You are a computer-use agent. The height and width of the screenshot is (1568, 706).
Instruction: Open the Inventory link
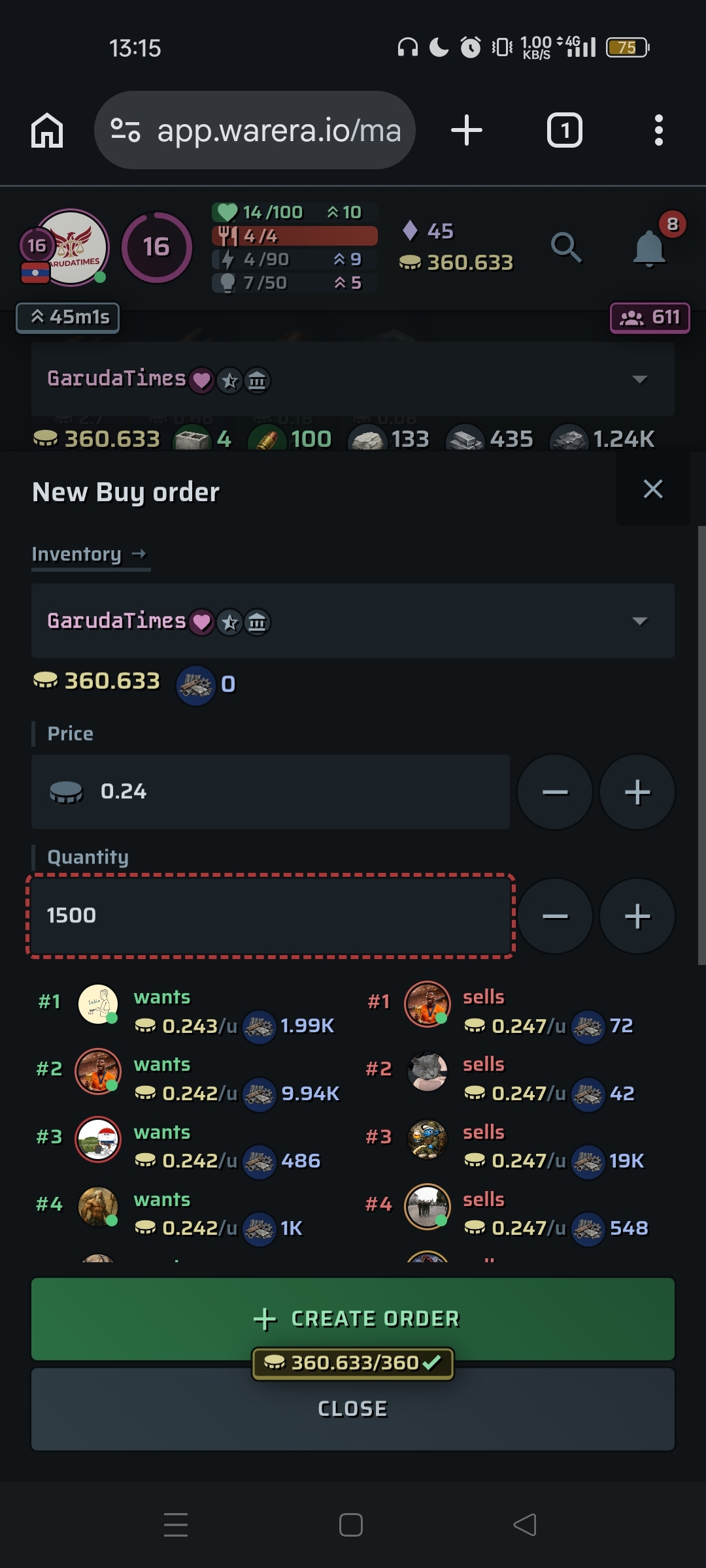click(89, 554)
